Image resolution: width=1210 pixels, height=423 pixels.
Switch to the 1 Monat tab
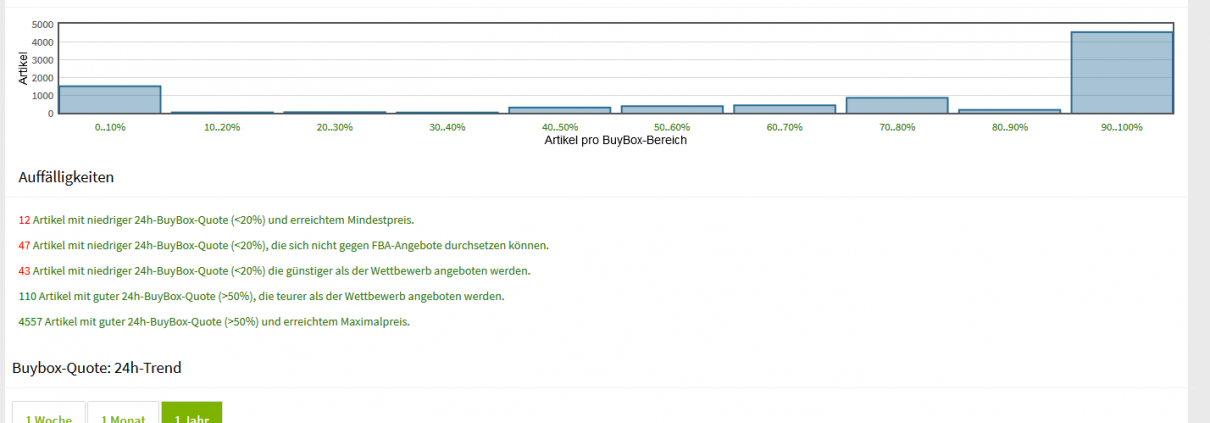(123, 413)
